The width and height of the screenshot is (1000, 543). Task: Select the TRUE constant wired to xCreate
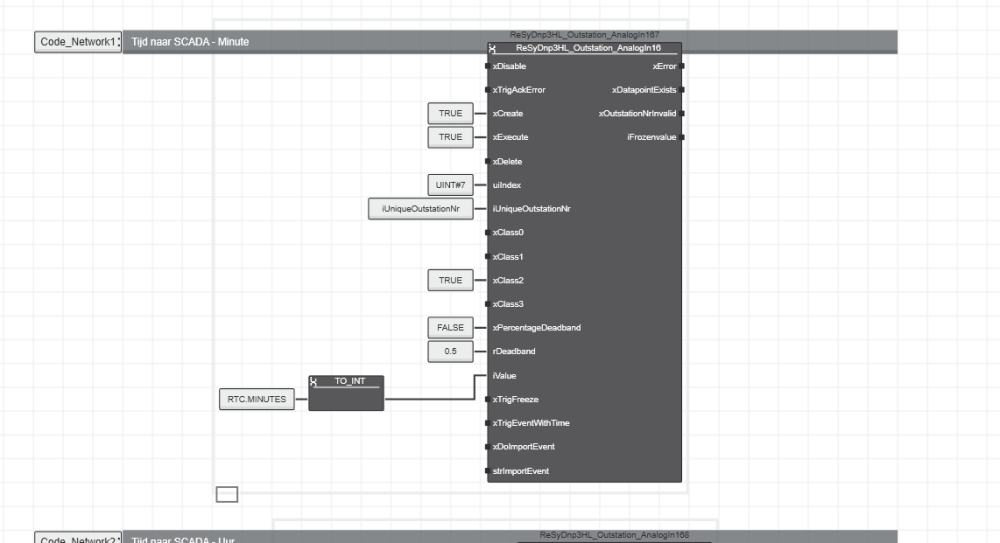coord(450,113)
